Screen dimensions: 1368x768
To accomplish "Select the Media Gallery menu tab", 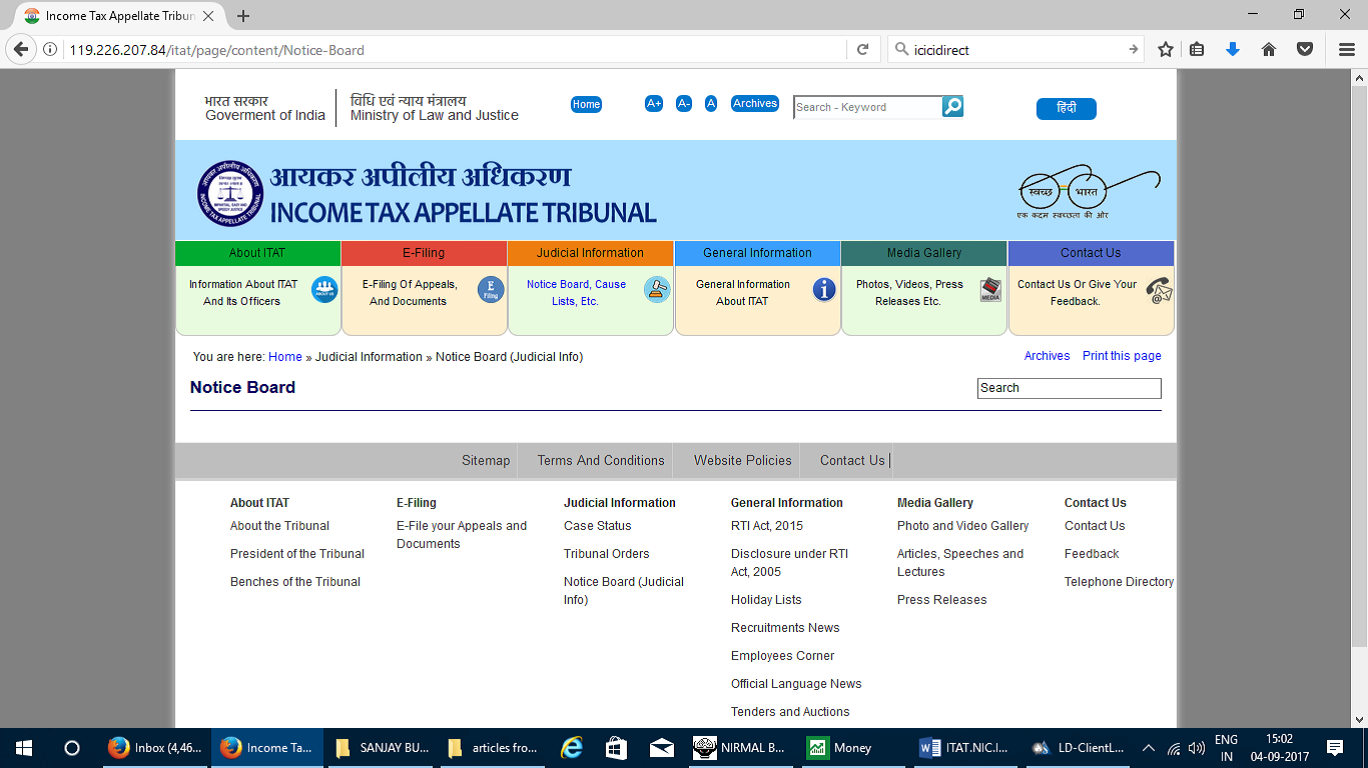I will [x=924, y=253].
